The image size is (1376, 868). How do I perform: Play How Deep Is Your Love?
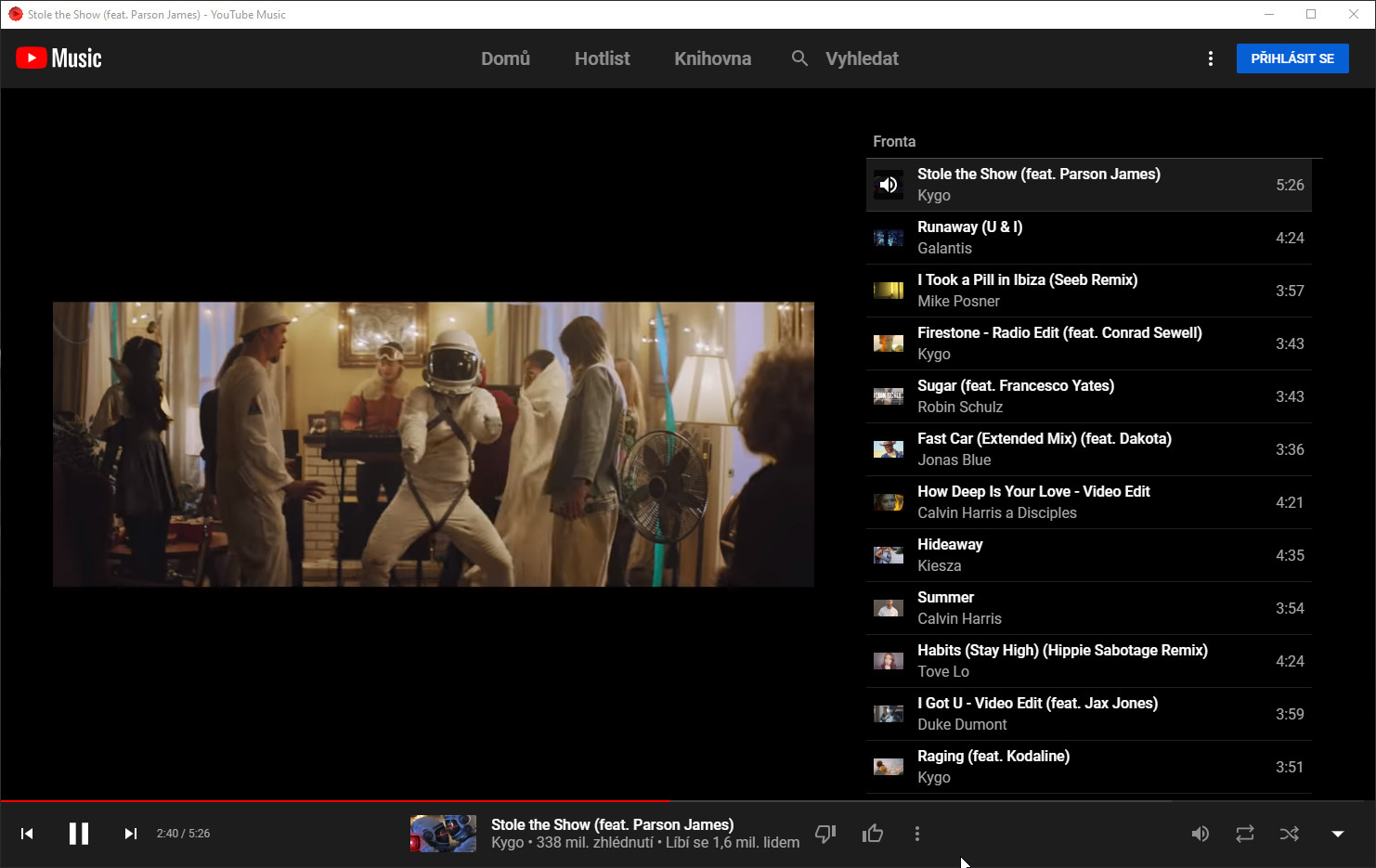click(1089, 502)
